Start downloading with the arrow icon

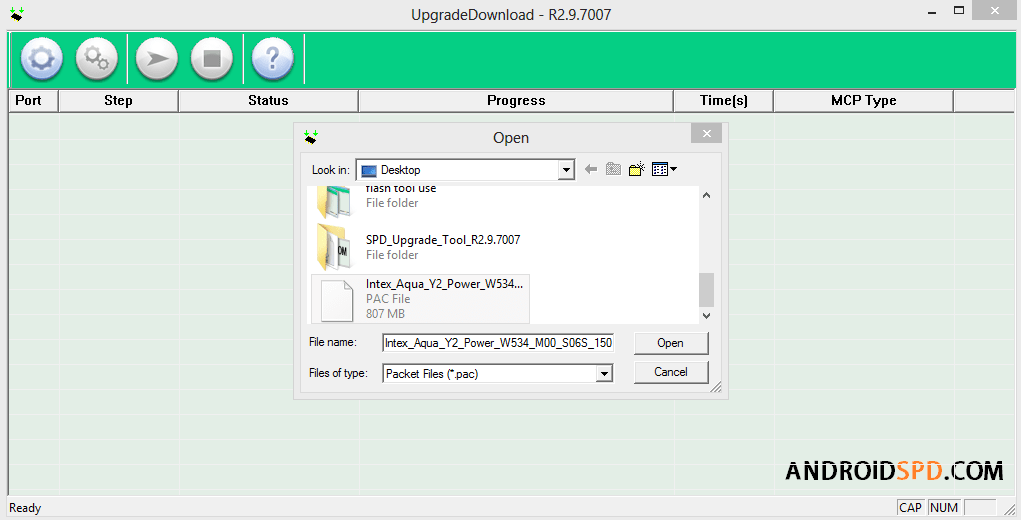[156, 59]
